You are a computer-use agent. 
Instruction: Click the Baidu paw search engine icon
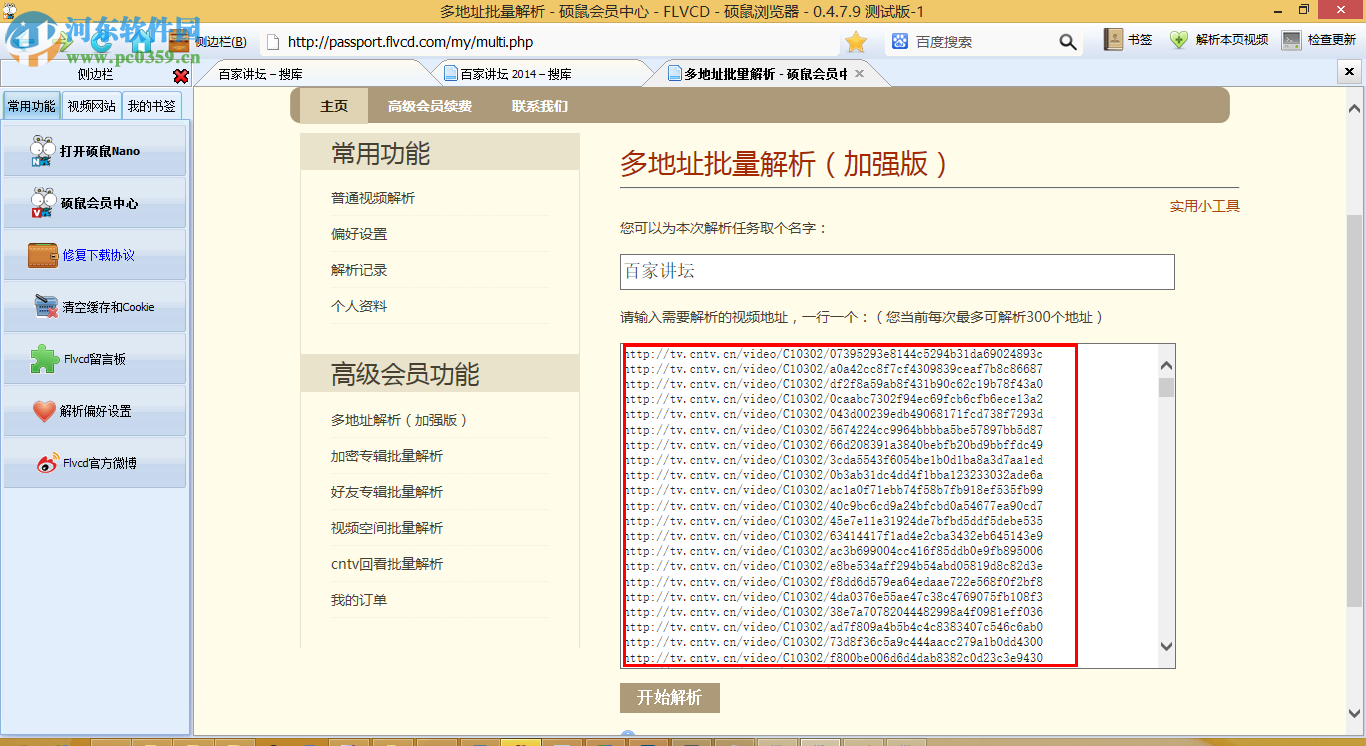(x=900, y=41)
